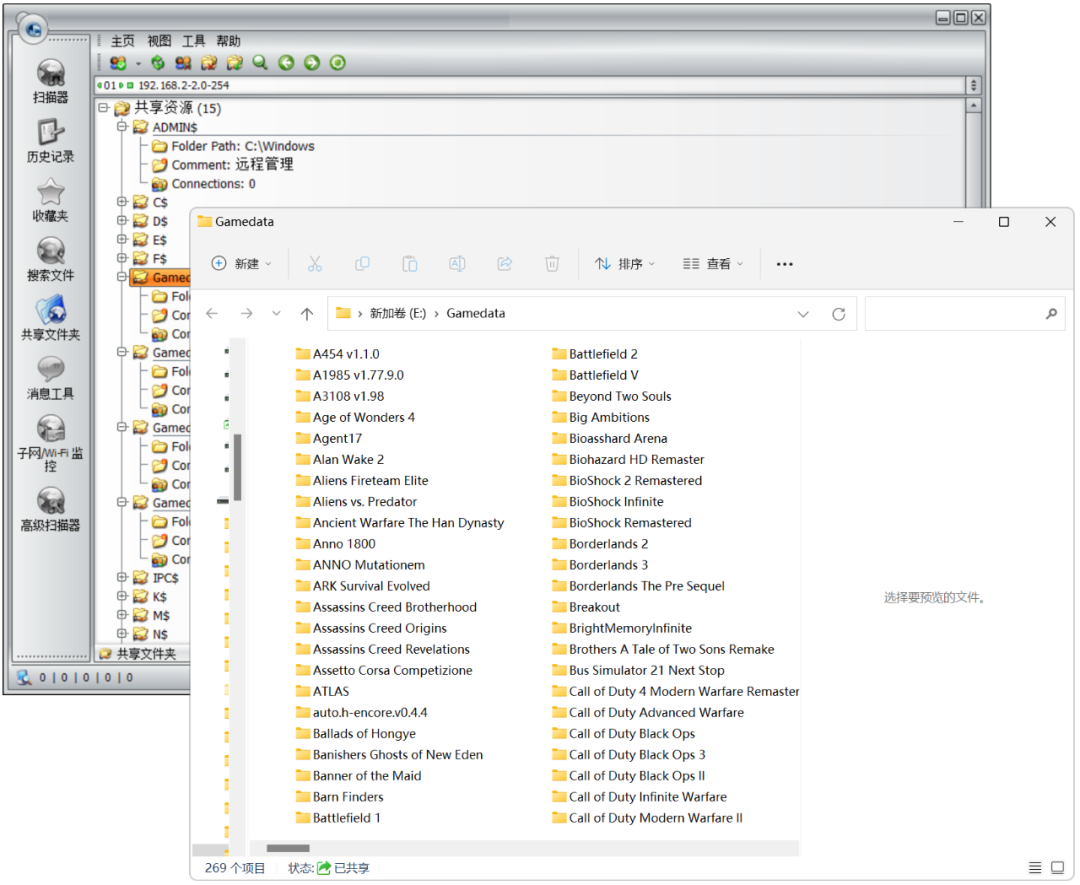
Task: Open the three-dot more options menu
Action: (785, 264)
